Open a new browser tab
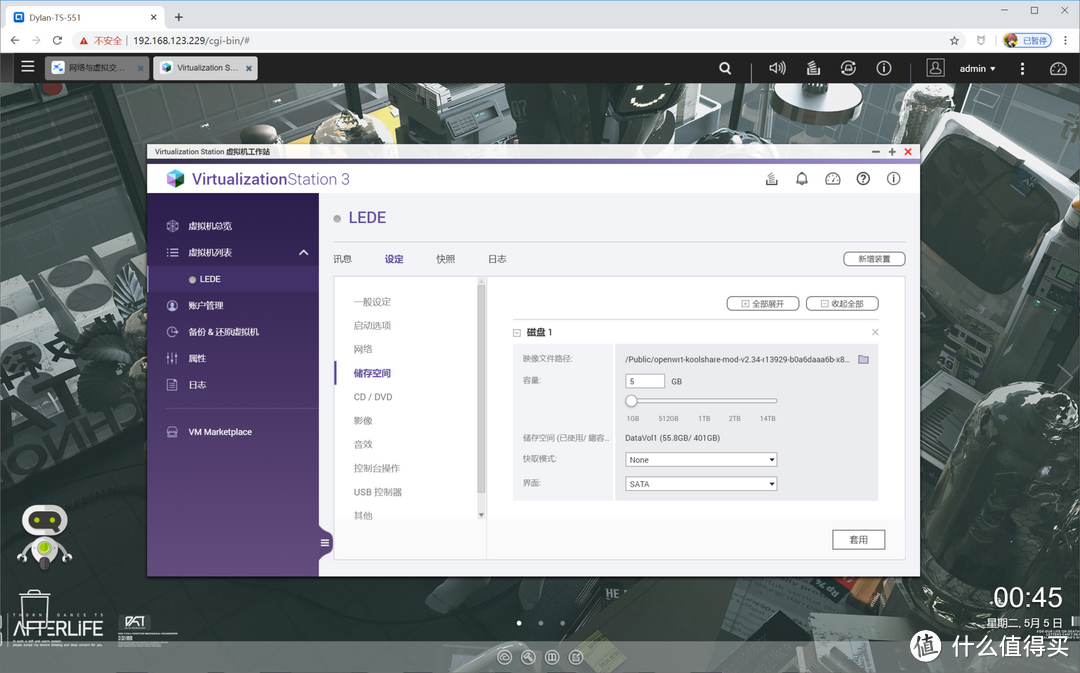The width and height of the screenshot is (1080, 673). coord(178,17)
